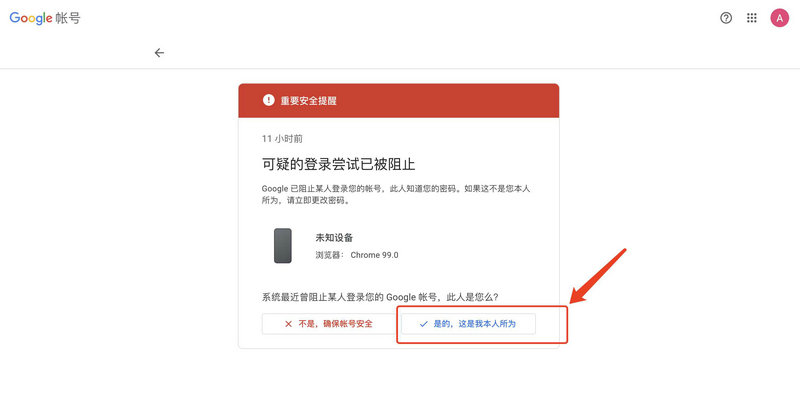Click the 浏览器: Chrome 99.0 detail text
Image resolution: width=800 pixels, height=402 pixels.
pos(357,255)
